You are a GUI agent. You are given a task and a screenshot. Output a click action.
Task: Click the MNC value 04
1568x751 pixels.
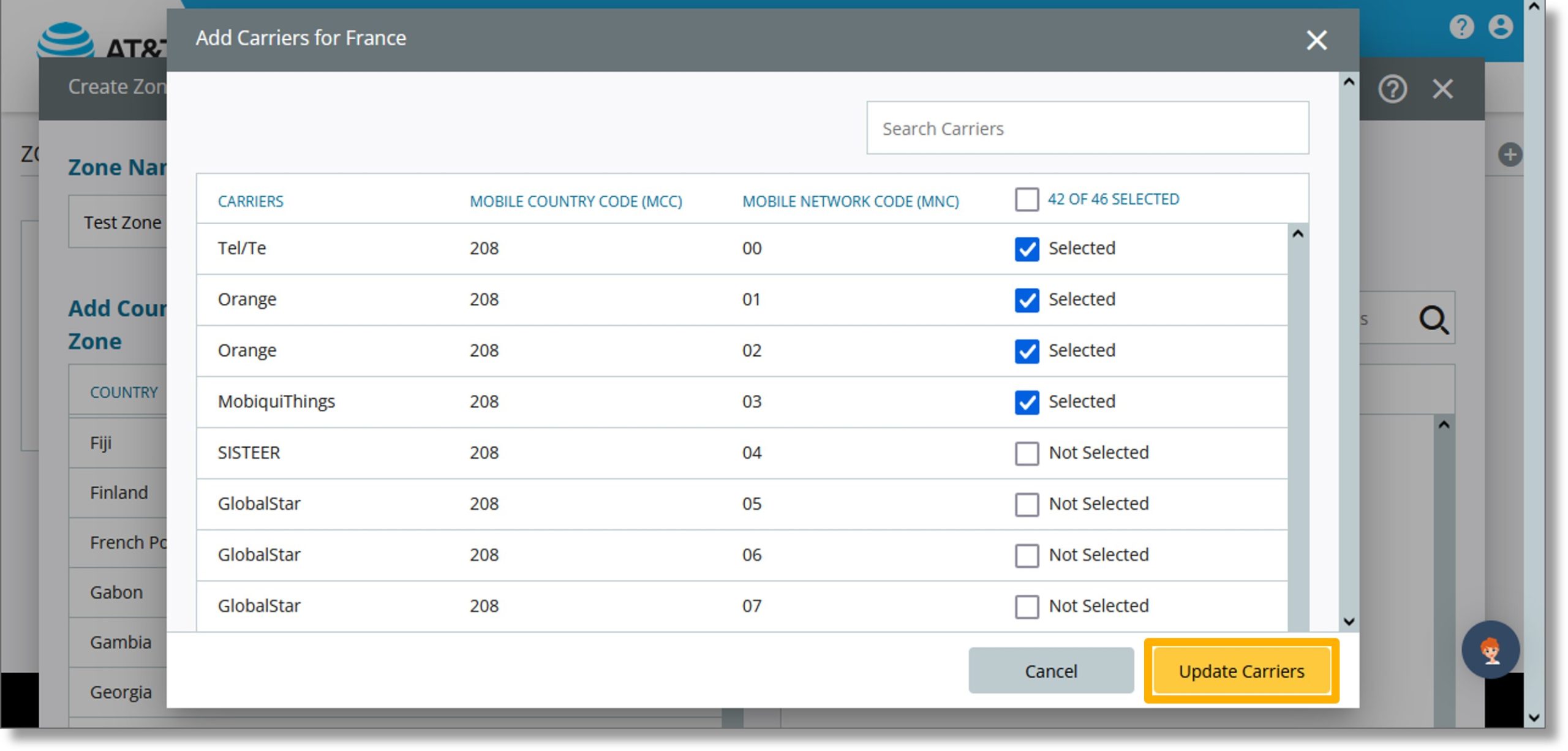point(752,453)
